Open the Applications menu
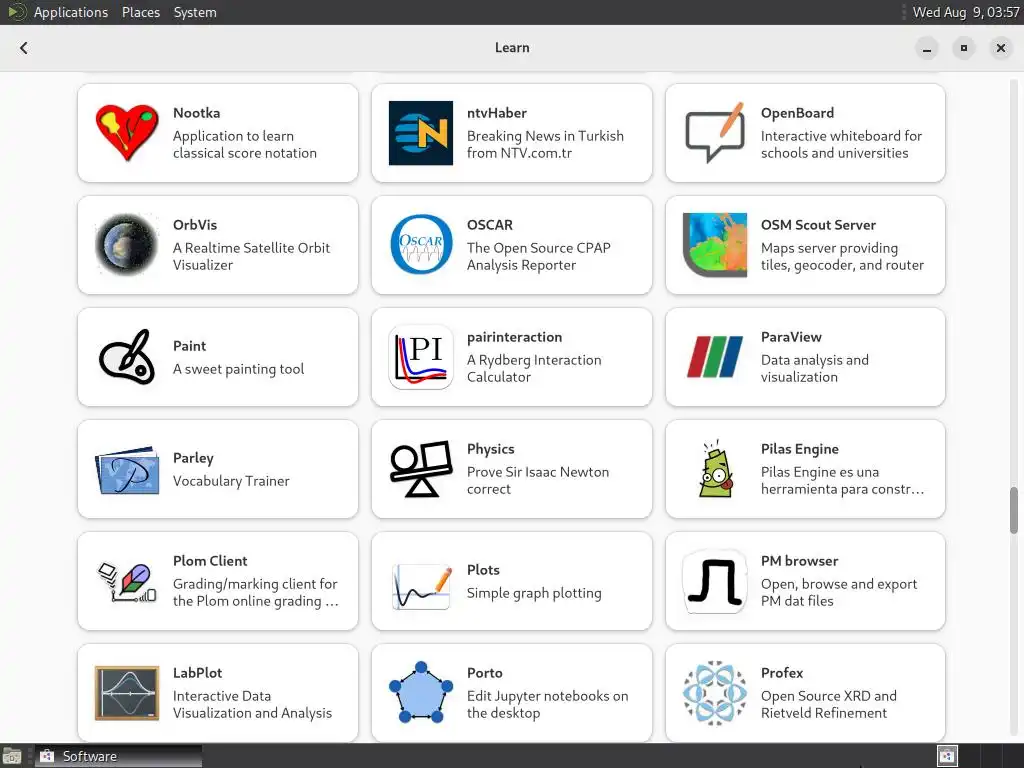The width and height of the screenshot is (1024, 768). [x=71, y=12]
